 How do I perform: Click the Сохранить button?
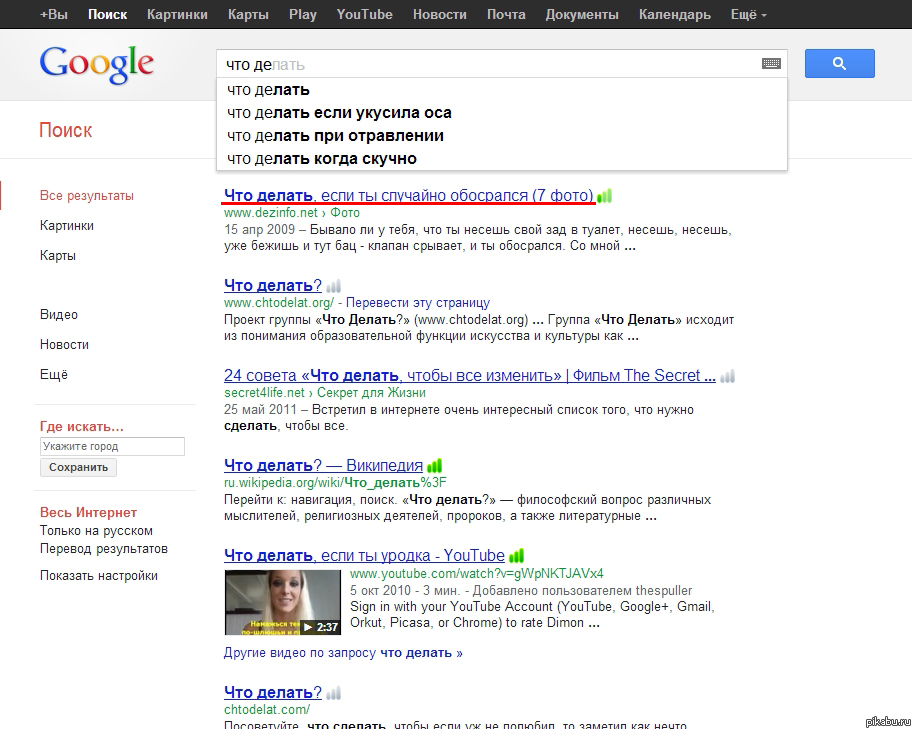(79, 467)
